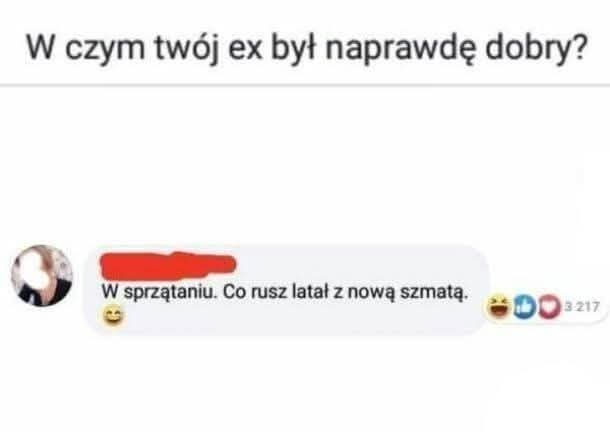Click the comment text starting 'W sprzątaniu'
This screenshot has height=432, width=610.
point(284,292)
